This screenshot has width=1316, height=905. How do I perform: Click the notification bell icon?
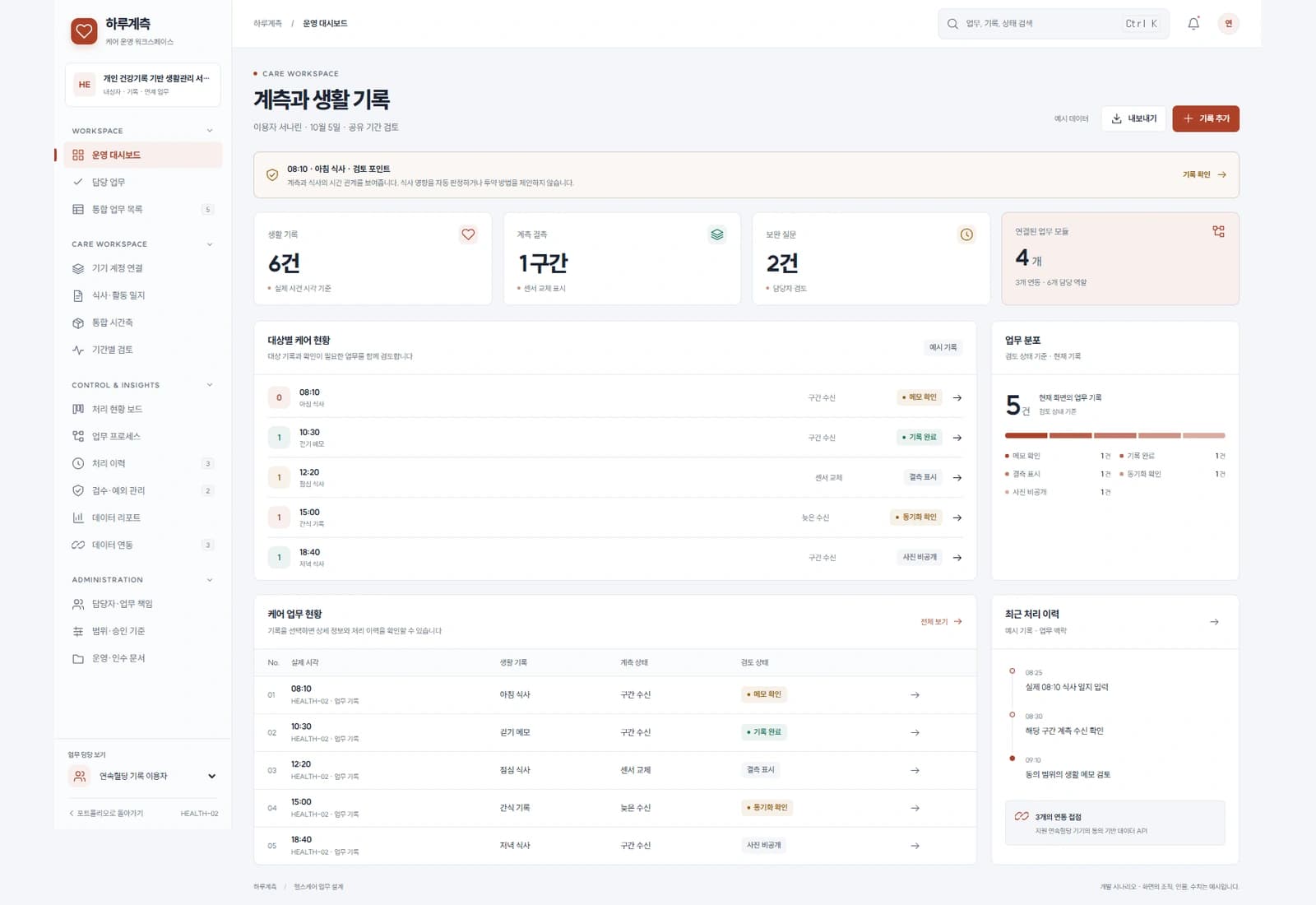1193,24
